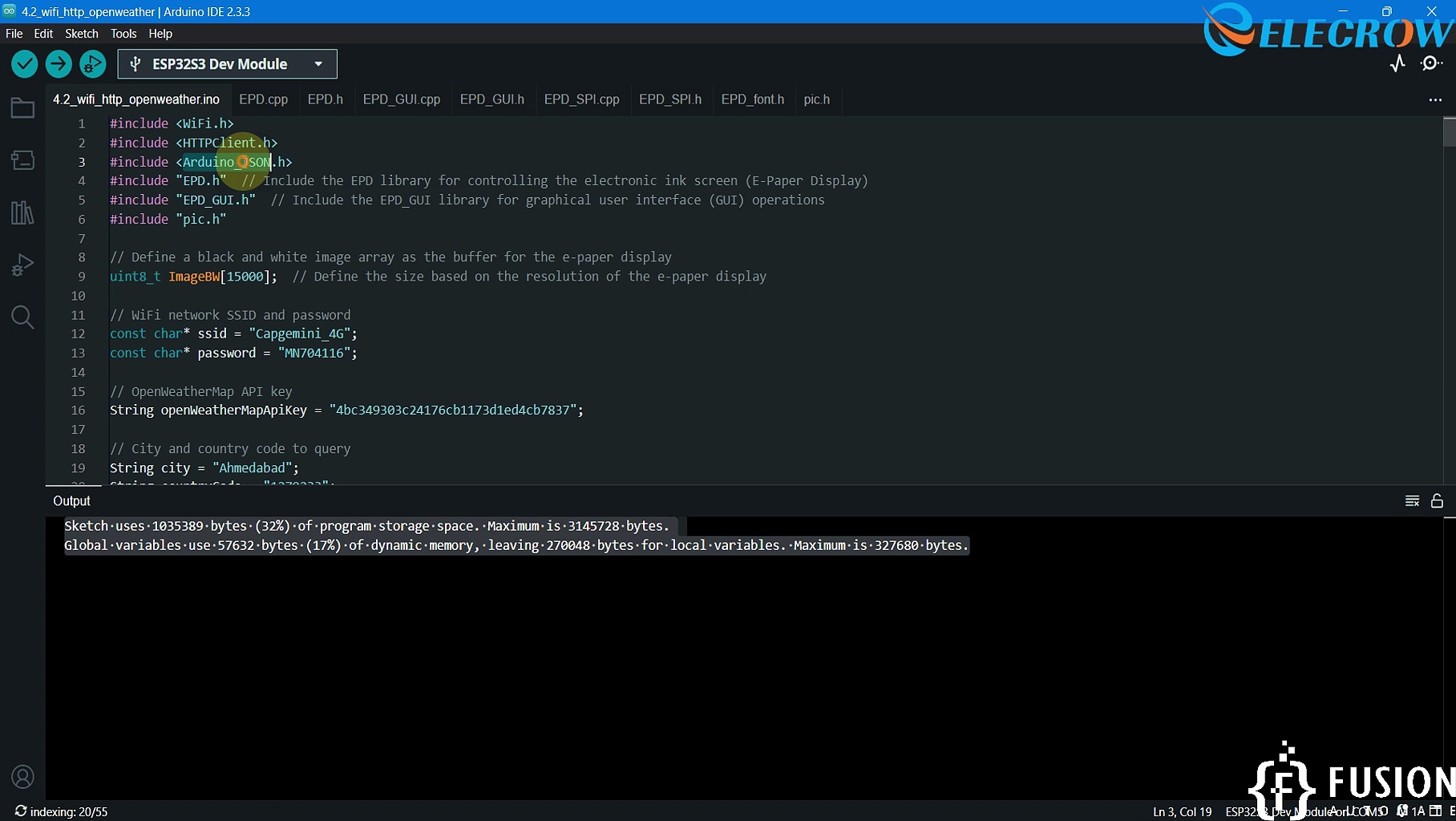Click the indexing 20/55 progress status
The height and width of the screenshot is (821, 1456).
pos(62,811)
